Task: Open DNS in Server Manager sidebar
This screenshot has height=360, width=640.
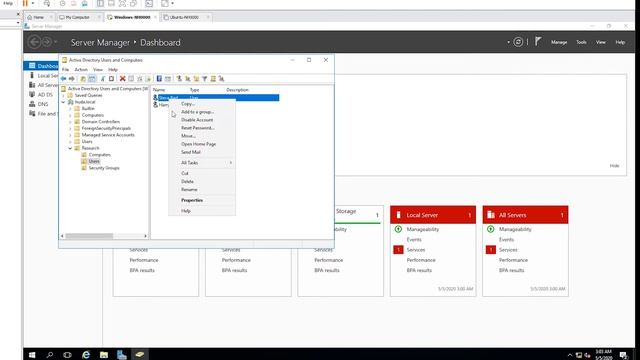Action: (43, 104)
